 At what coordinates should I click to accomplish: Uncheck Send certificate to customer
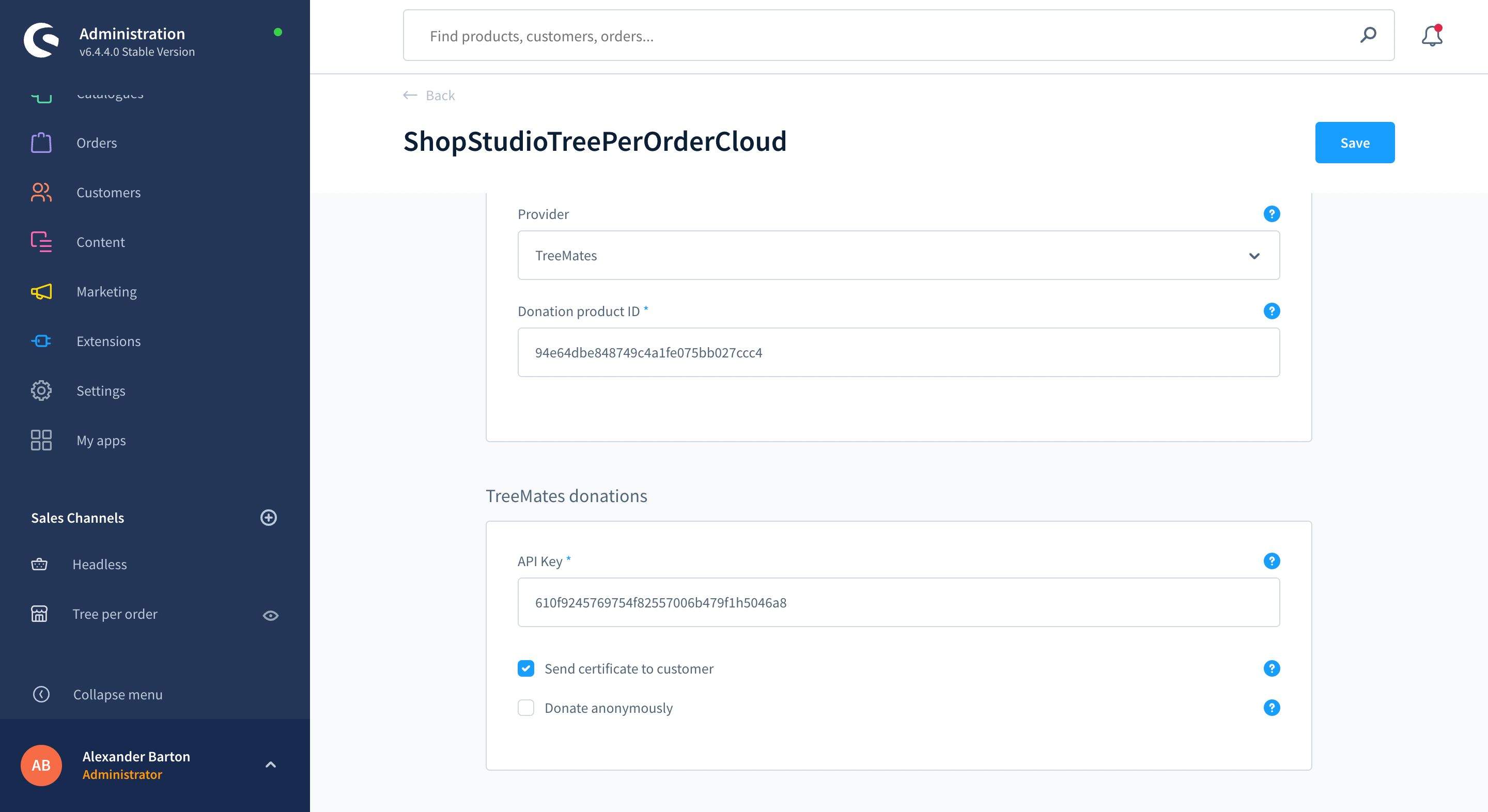[x=525, y=668]
